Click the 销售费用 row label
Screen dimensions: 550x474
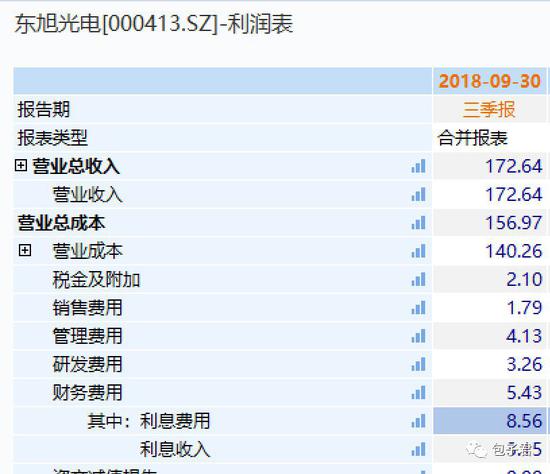[x=88, y=308]
